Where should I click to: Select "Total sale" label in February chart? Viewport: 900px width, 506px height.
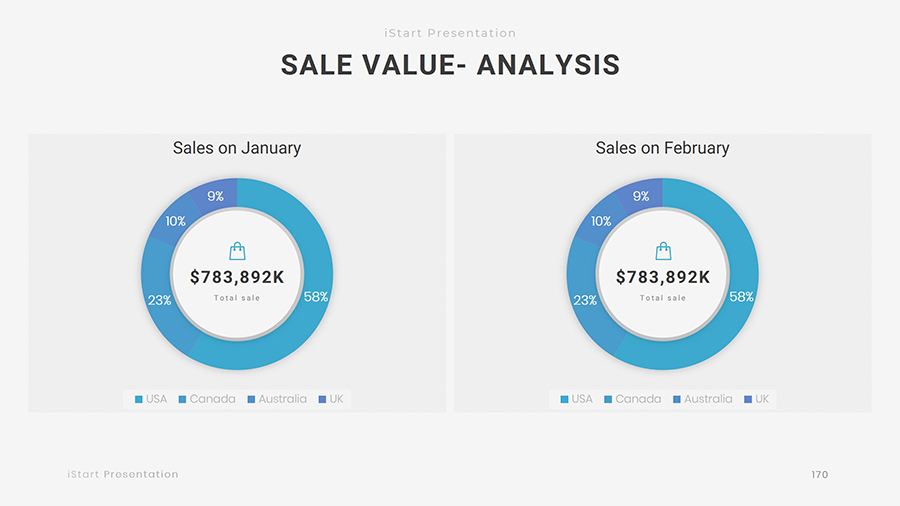coord(663,298)
